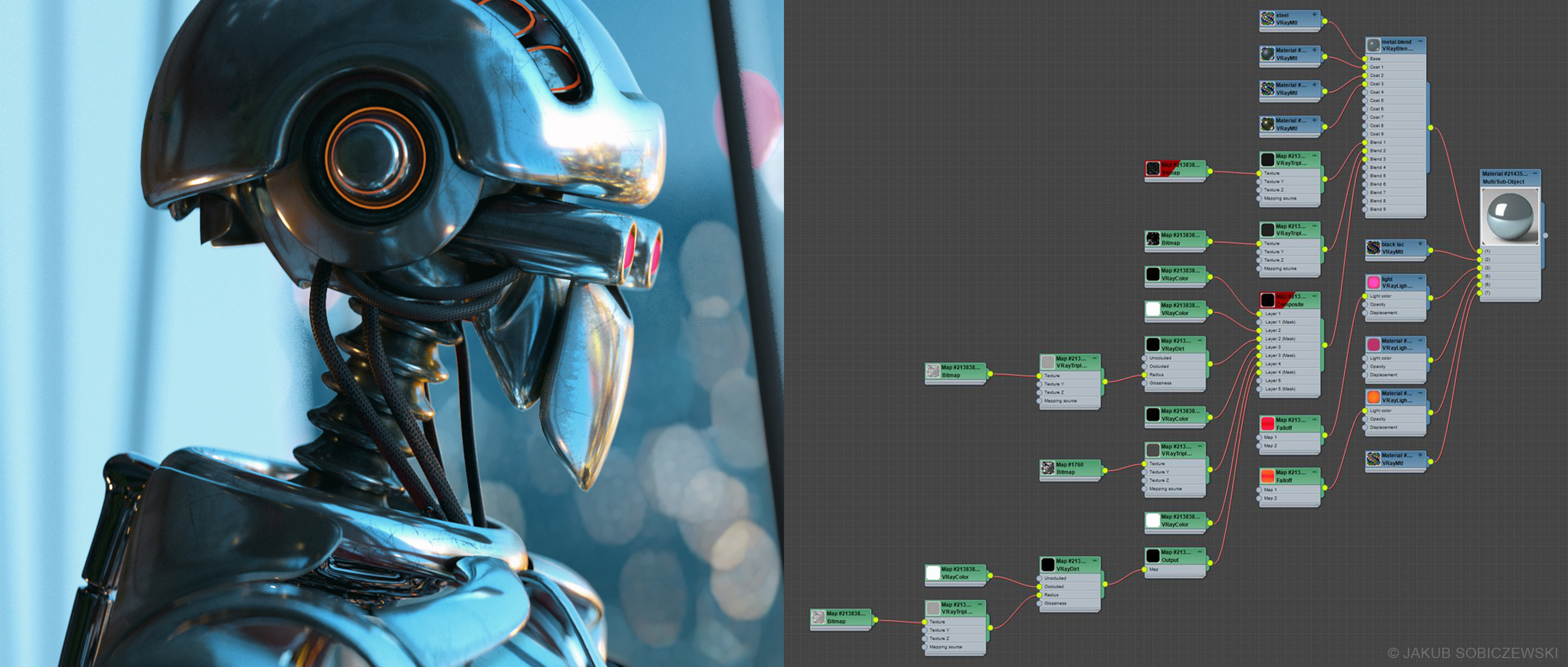Click the output socket of the metal-blend node
Viewport: 1568px width, 667px height.
[1431, 127]
